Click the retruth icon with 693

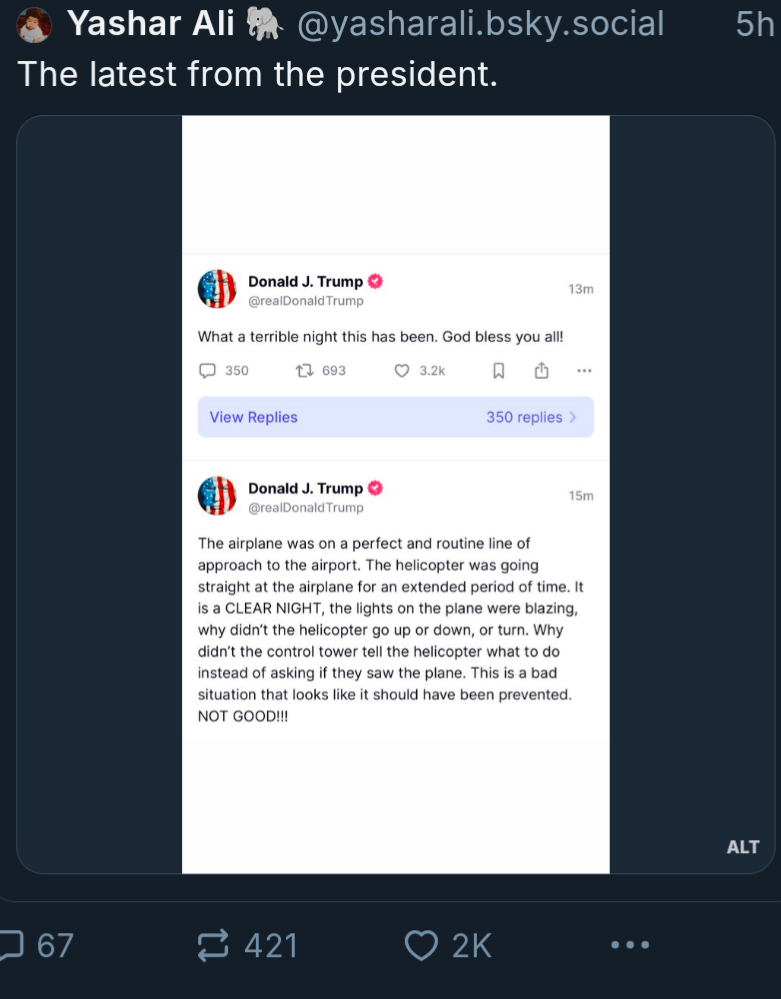(x=305, y=370)
